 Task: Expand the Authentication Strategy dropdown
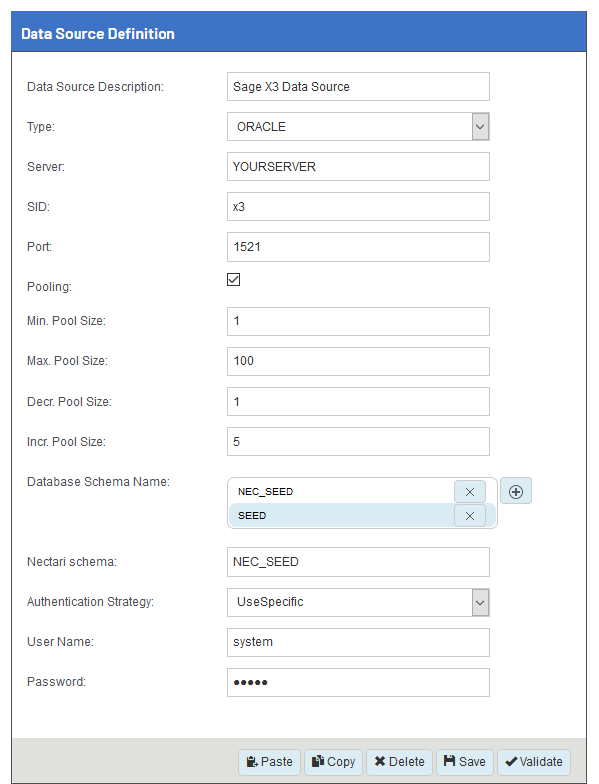click(358, 602)
